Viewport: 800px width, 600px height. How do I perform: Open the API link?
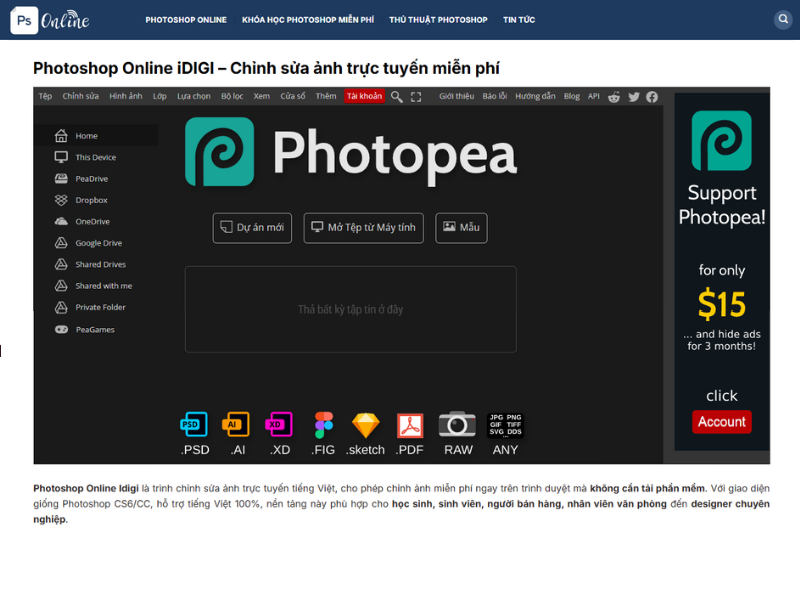pyautogui.click(x=593, y=96)
